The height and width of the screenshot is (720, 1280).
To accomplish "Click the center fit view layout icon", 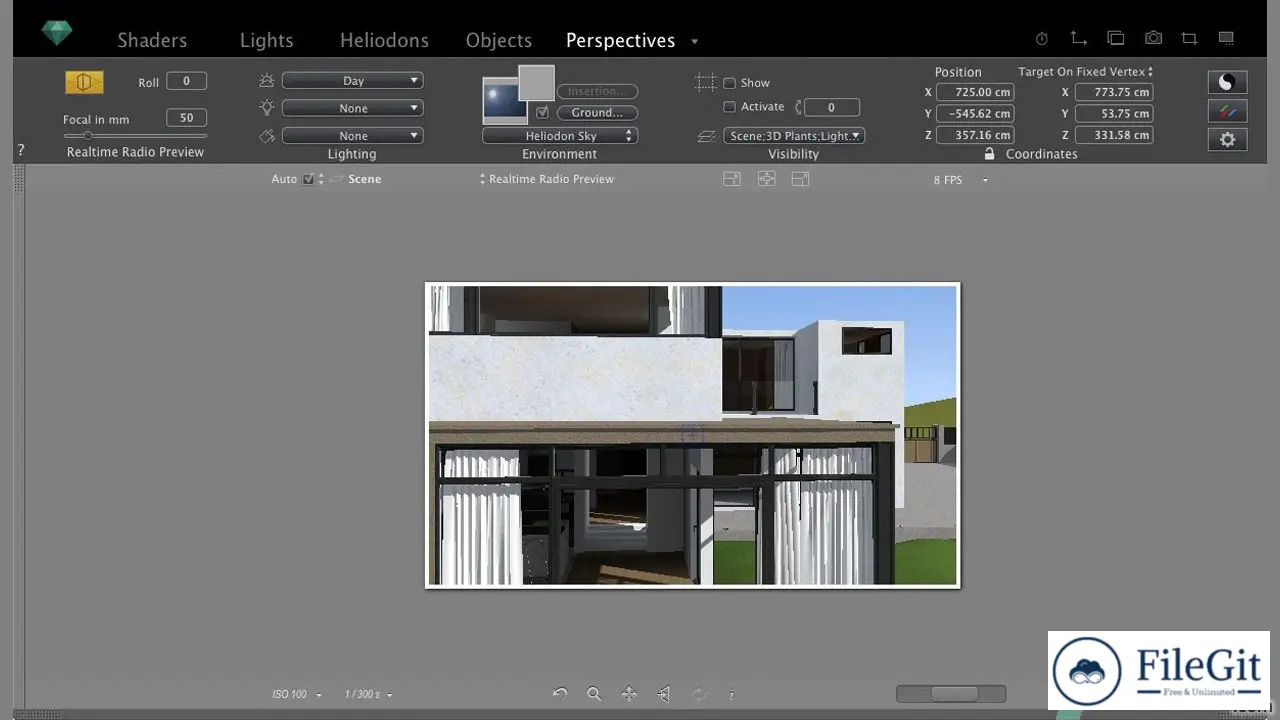I will pos(766,179).
